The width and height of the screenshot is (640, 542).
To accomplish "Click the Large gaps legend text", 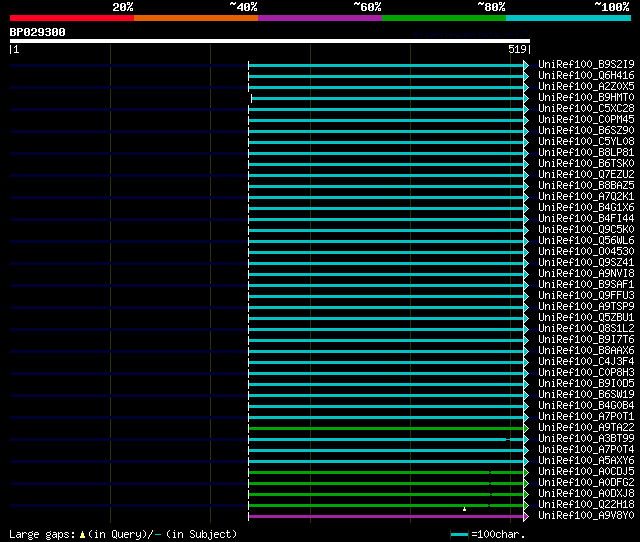I will pyautogui.click(x=42, y=534).
